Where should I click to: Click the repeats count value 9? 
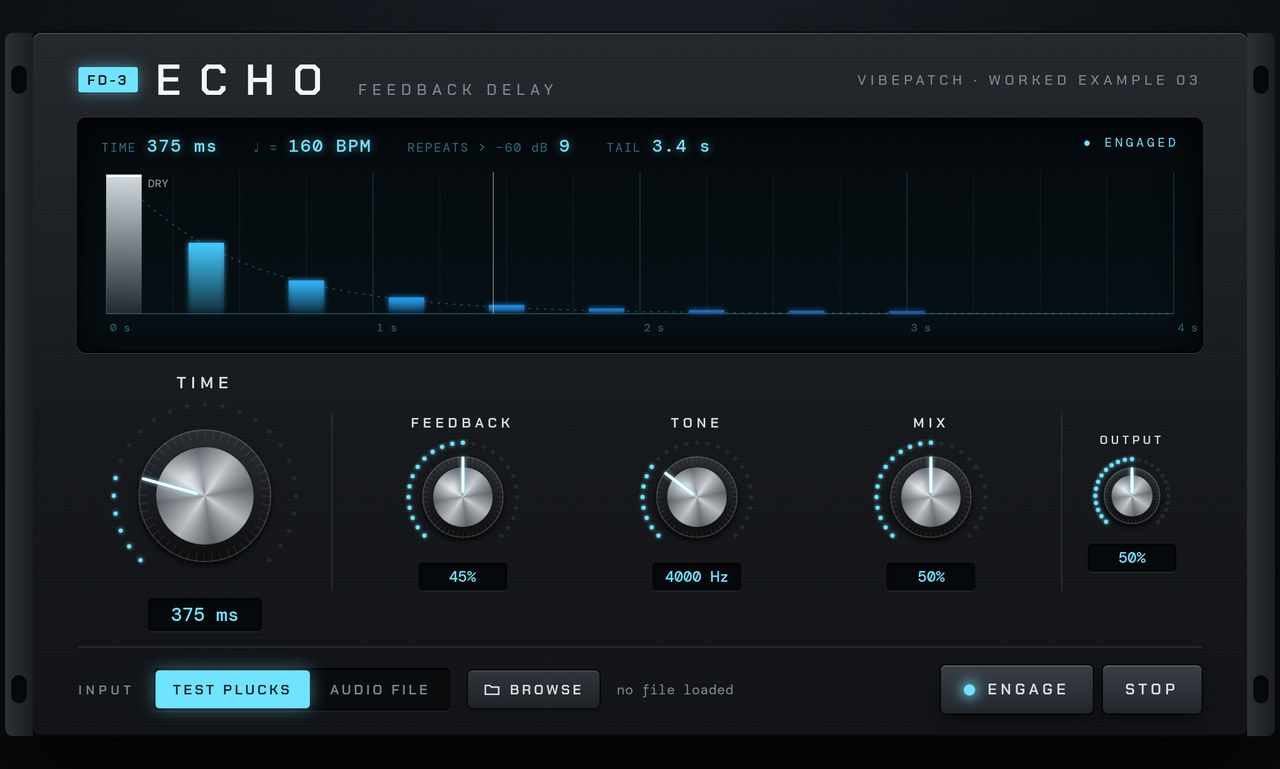pos(564,146)
